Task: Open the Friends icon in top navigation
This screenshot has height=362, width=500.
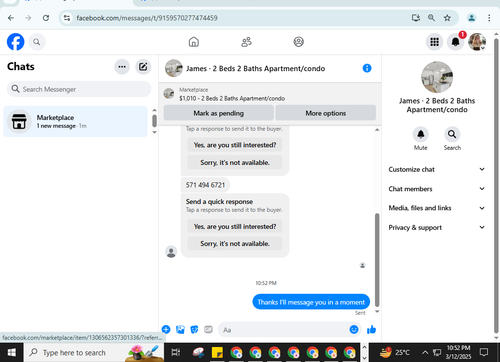Action: tap(246, 42)
